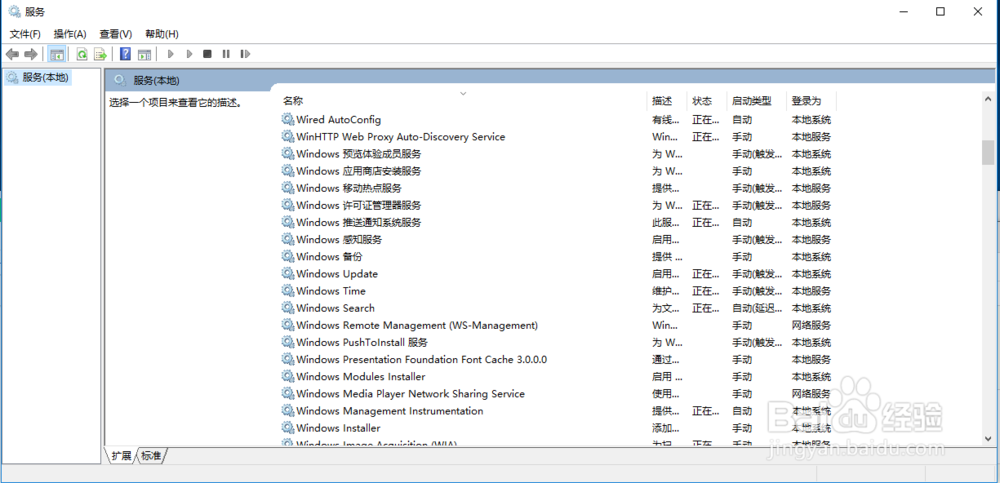Click the 正在... status cell of Windows Update

pyautogui.click(x=706, y=274)
